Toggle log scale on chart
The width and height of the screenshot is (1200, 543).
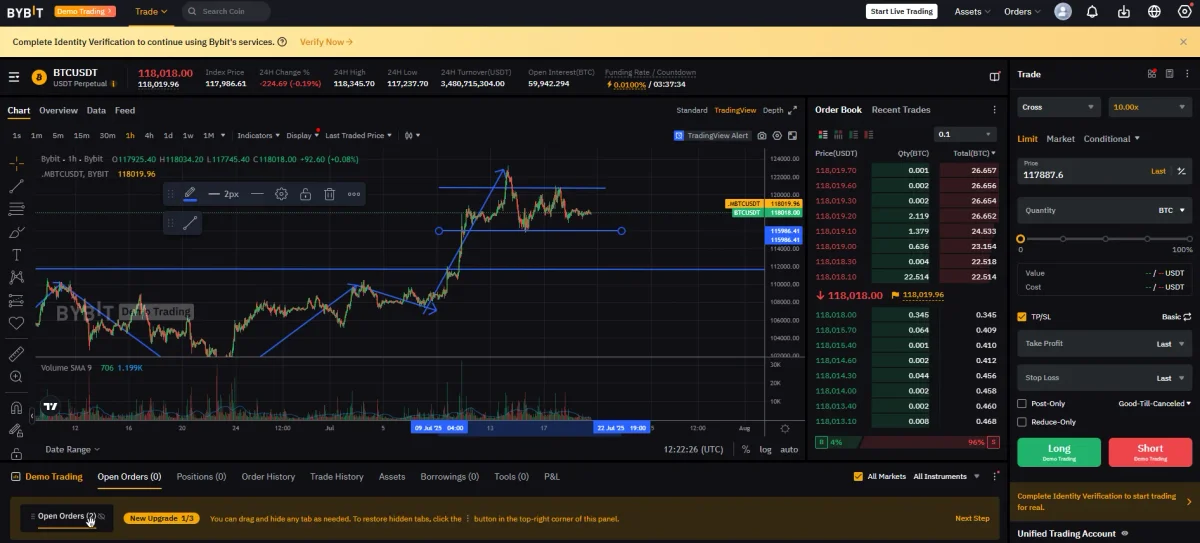point(766,450)
